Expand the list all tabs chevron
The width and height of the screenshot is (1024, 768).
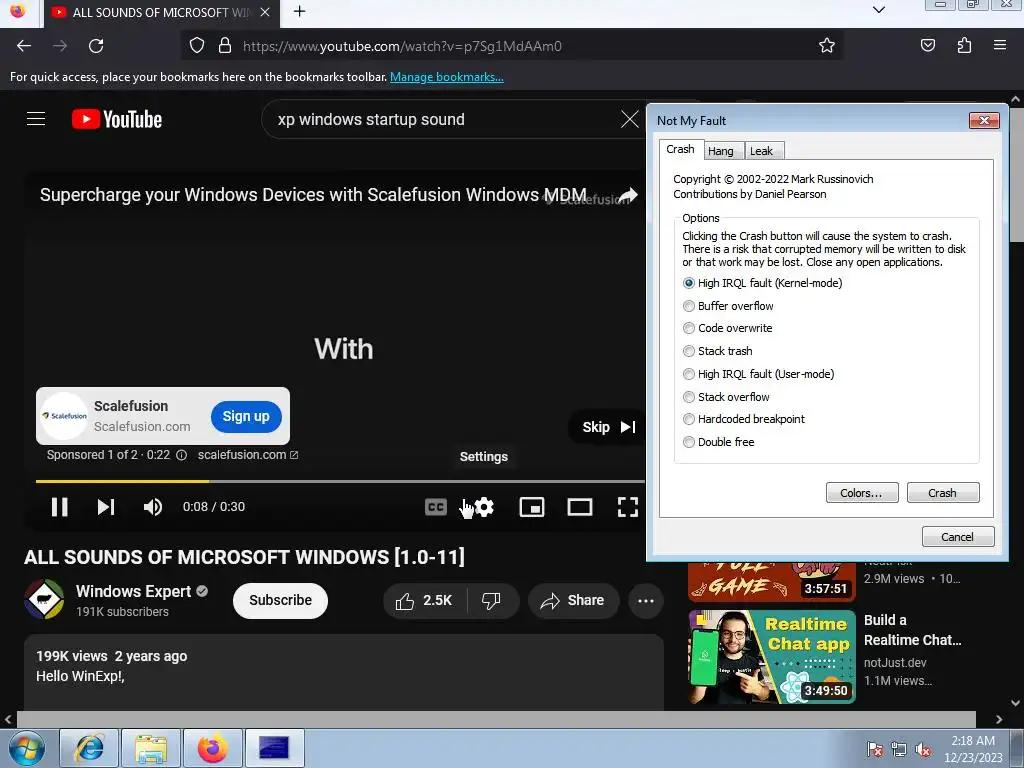pos(879,10)
